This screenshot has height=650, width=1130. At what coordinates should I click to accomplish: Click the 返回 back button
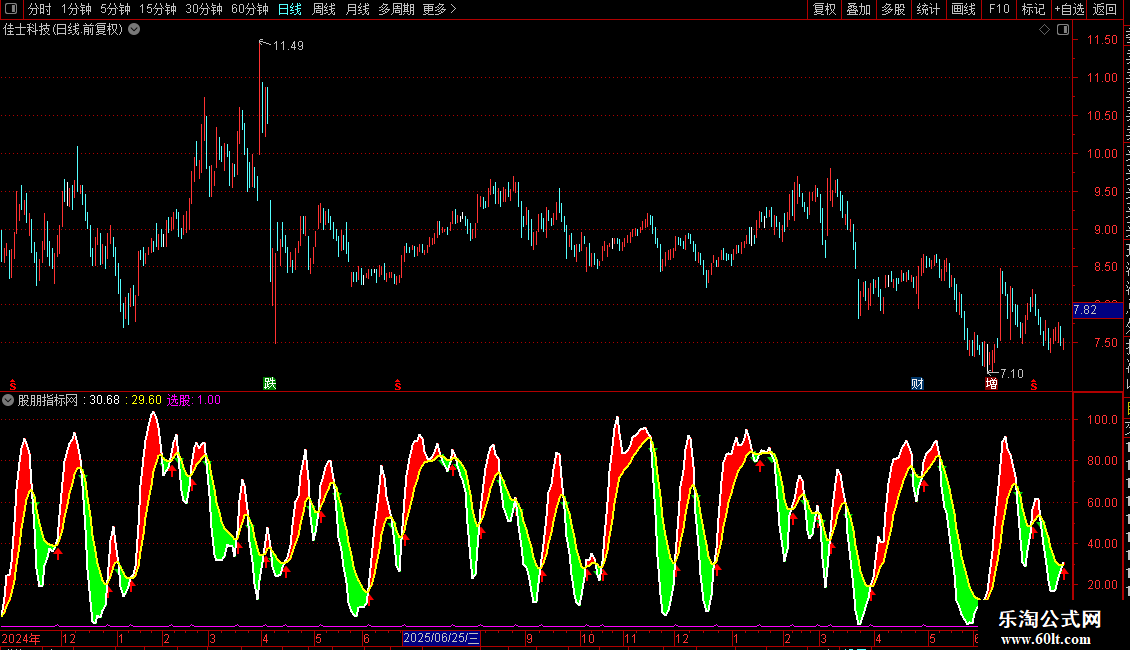click(x=1105, y=9)
